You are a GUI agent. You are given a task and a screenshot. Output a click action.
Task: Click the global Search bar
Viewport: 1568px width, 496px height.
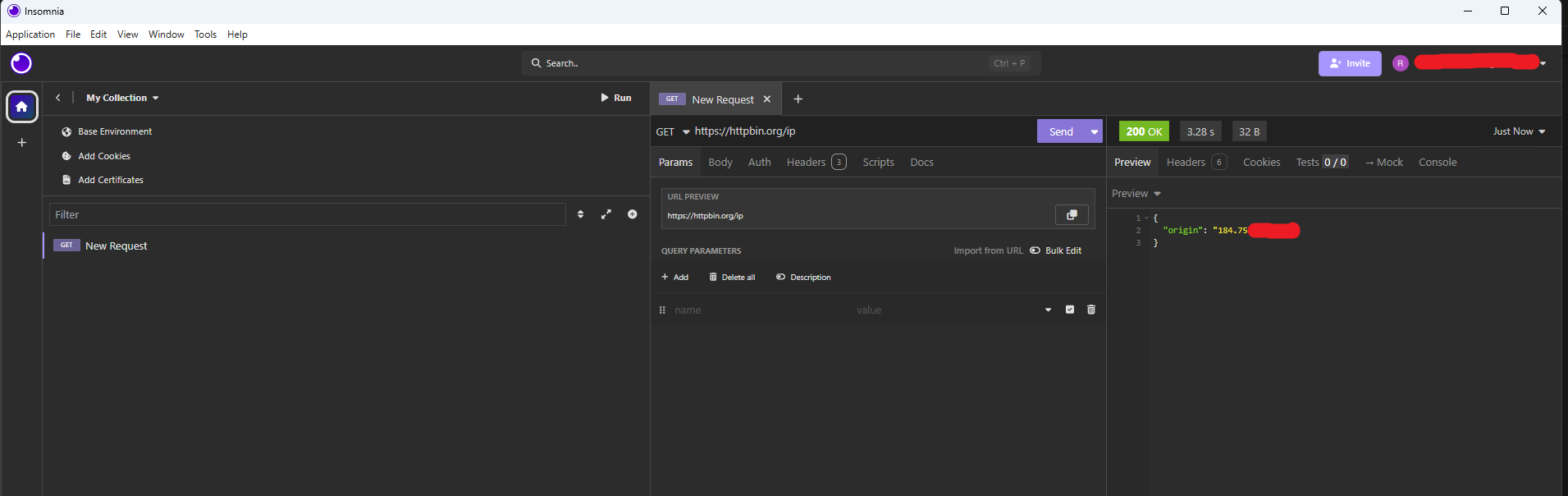(x=780, y=63)
